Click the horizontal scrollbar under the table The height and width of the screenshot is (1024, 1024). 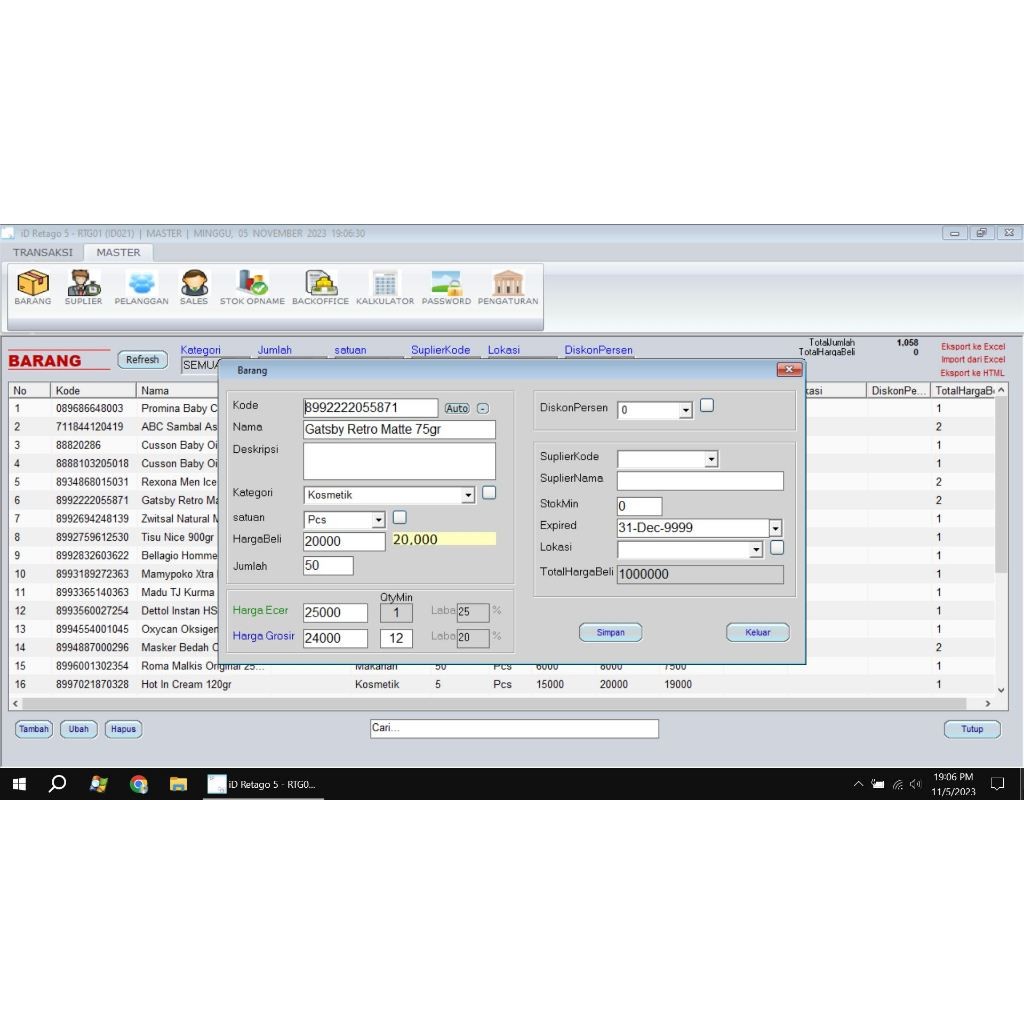coord(500,704)
